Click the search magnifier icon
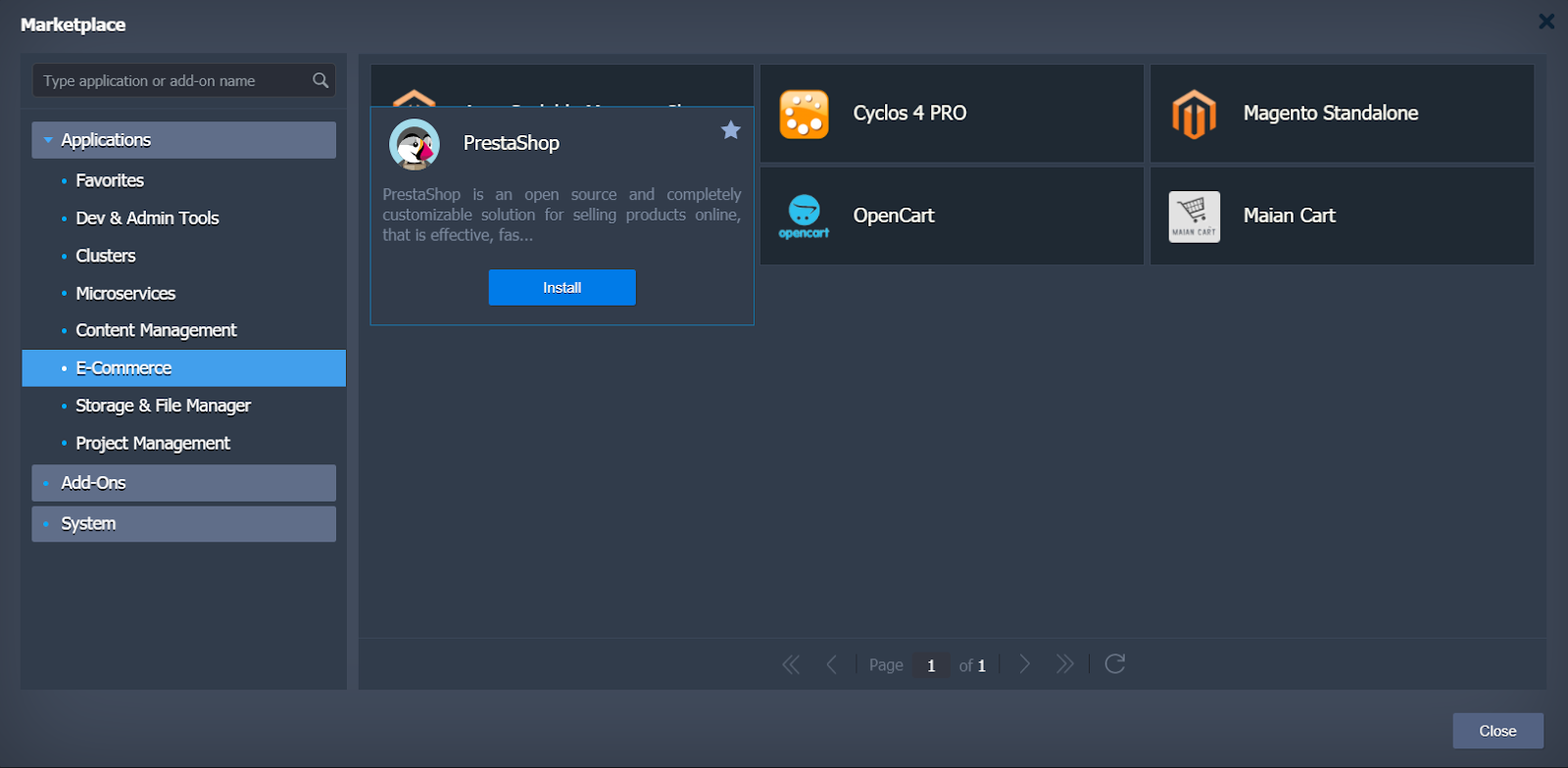The image size is (1568, 768). pos(320,80)
